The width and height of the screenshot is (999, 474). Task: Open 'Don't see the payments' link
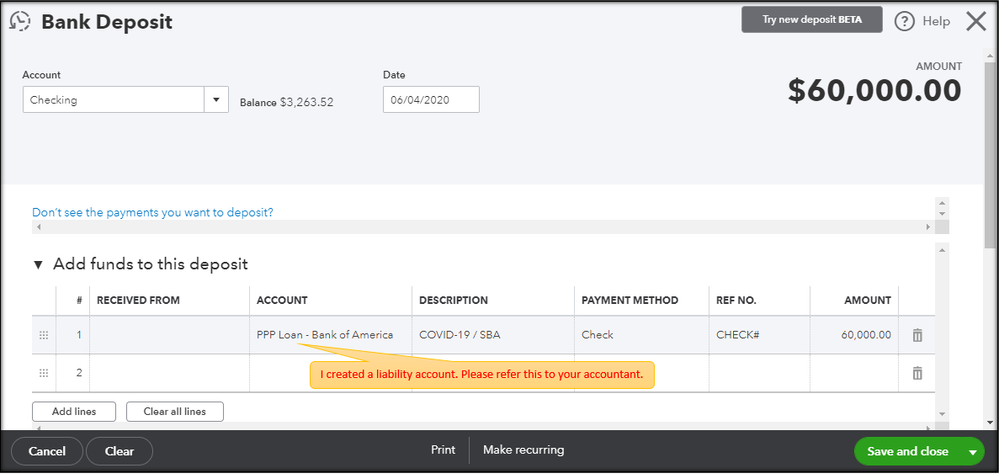[152, 212]
